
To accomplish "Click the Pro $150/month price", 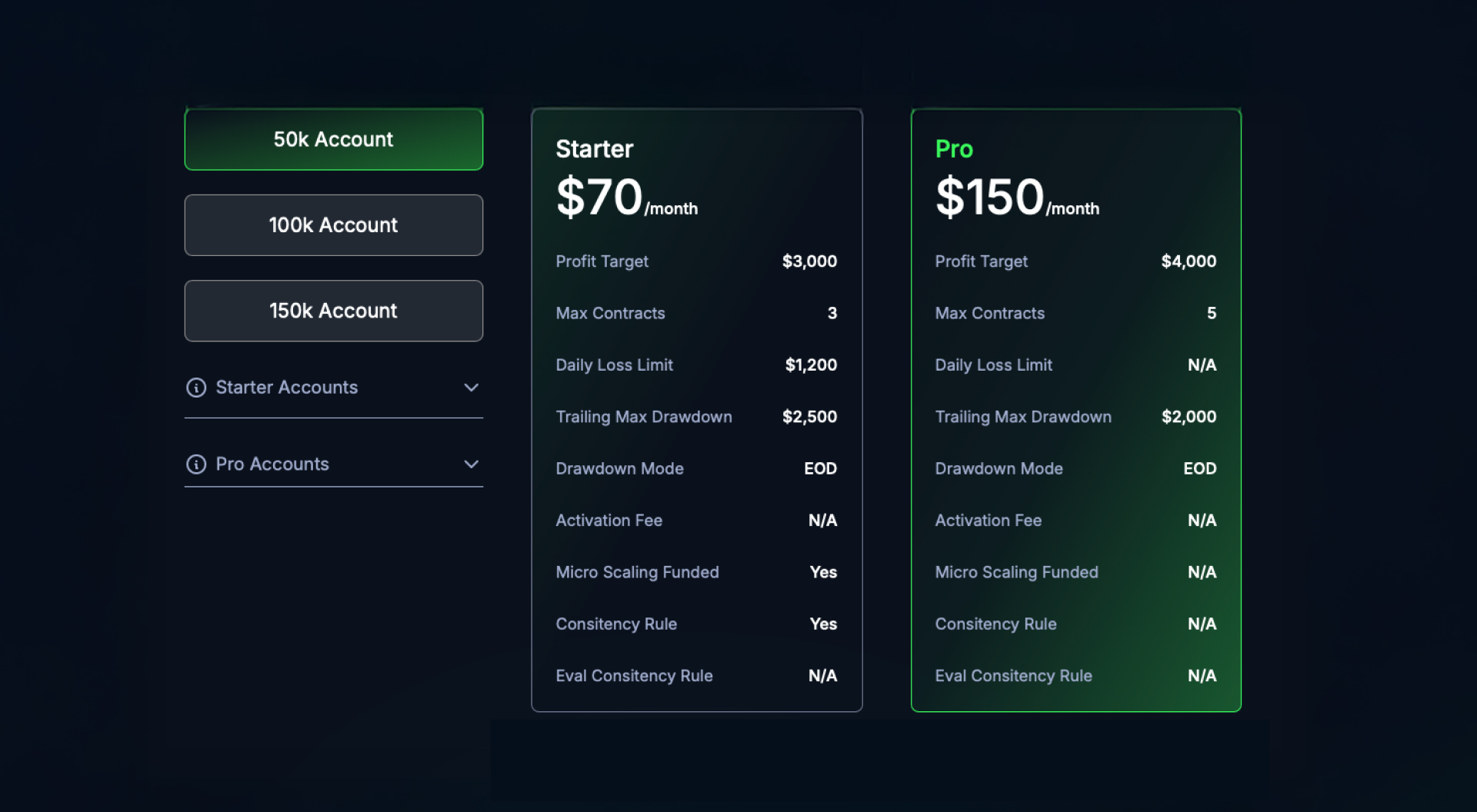I will [x=1017, y=198].
